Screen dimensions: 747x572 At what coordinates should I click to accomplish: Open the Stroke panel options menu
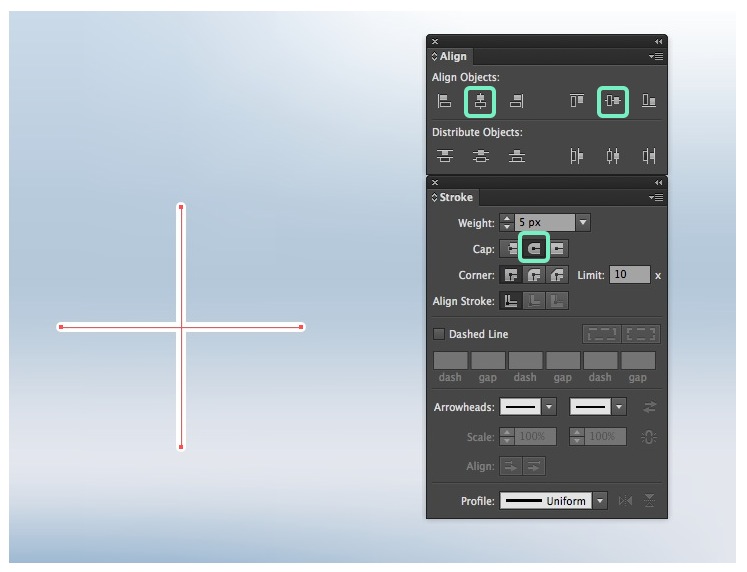pos(656,197)
